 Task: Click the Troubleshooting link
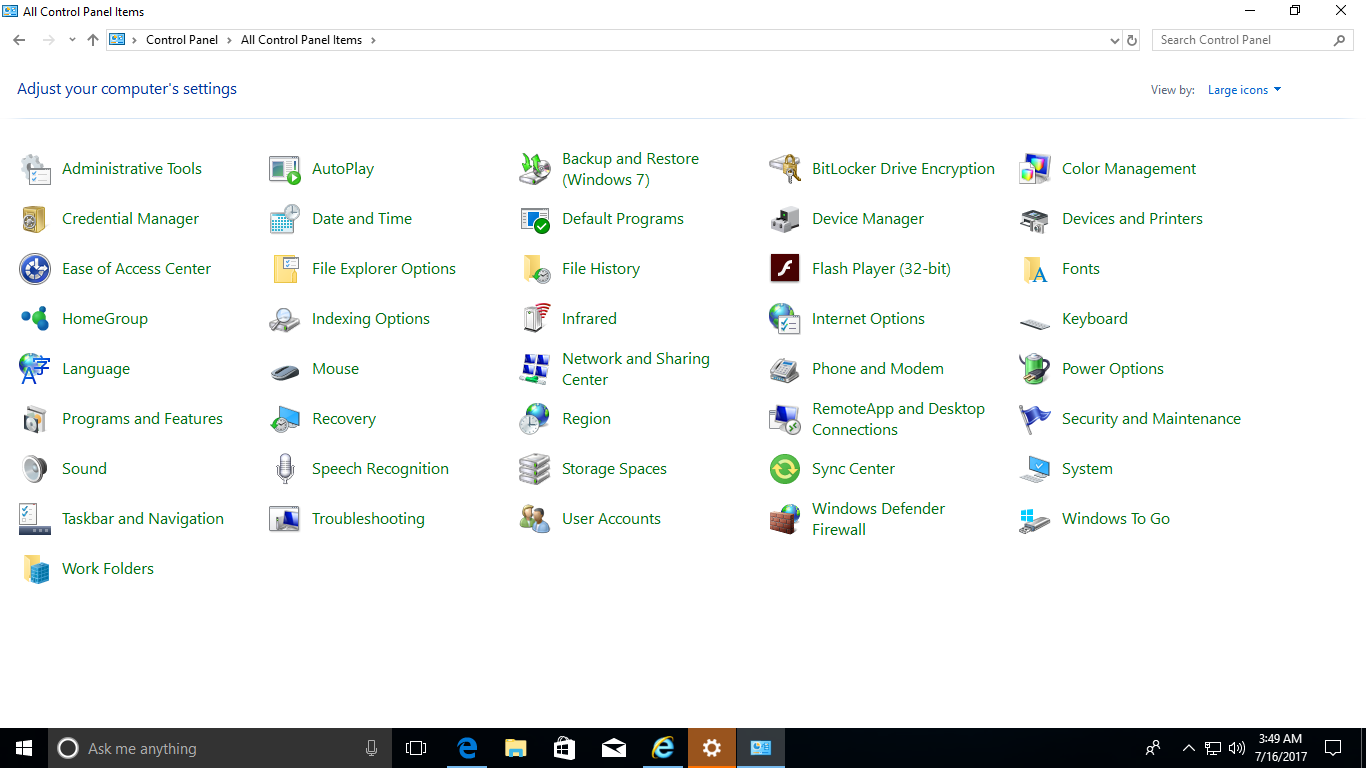(x=368, y=519)
